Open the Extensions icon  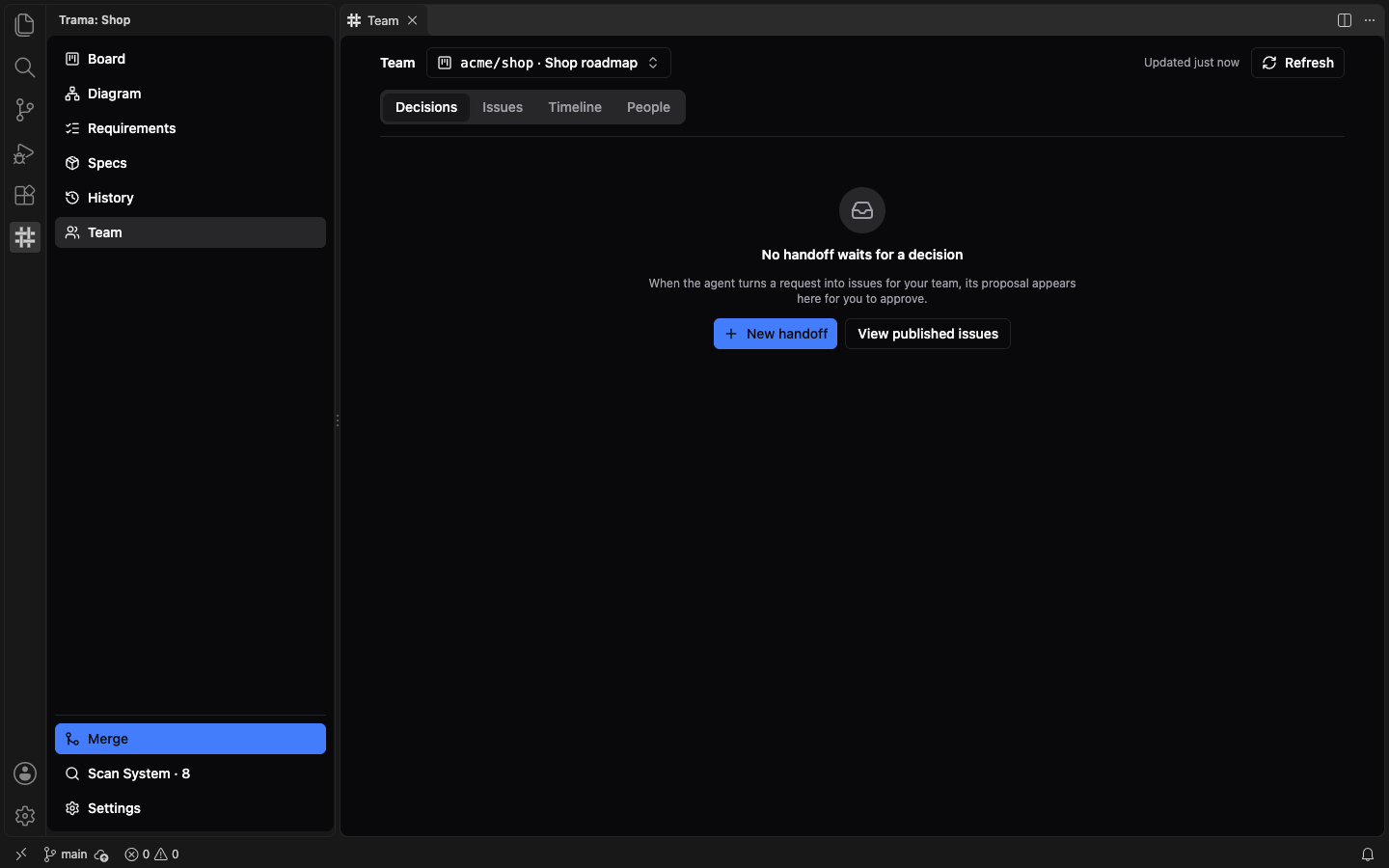[25, 194]
